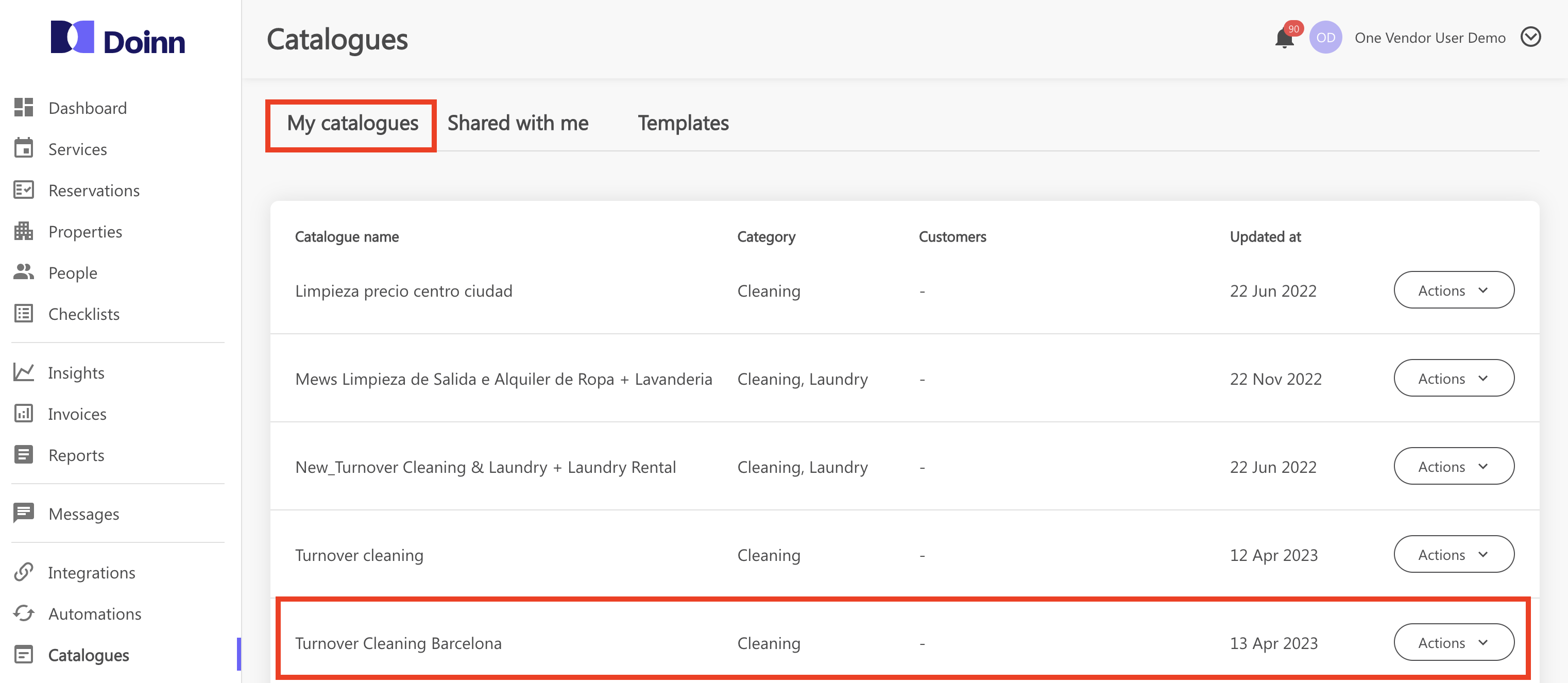This screenshot has height=683, width=1568.
Task: Click the Services calendar icon
Action: [x=24, y=148]
